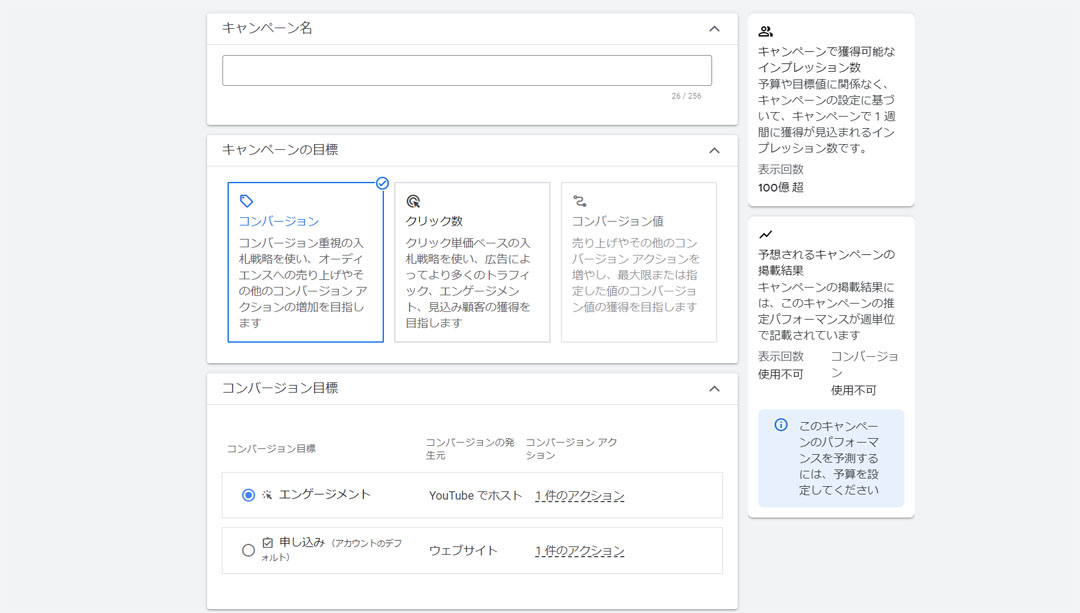Choose the クリック数 goal card title

tap(434, 221)
